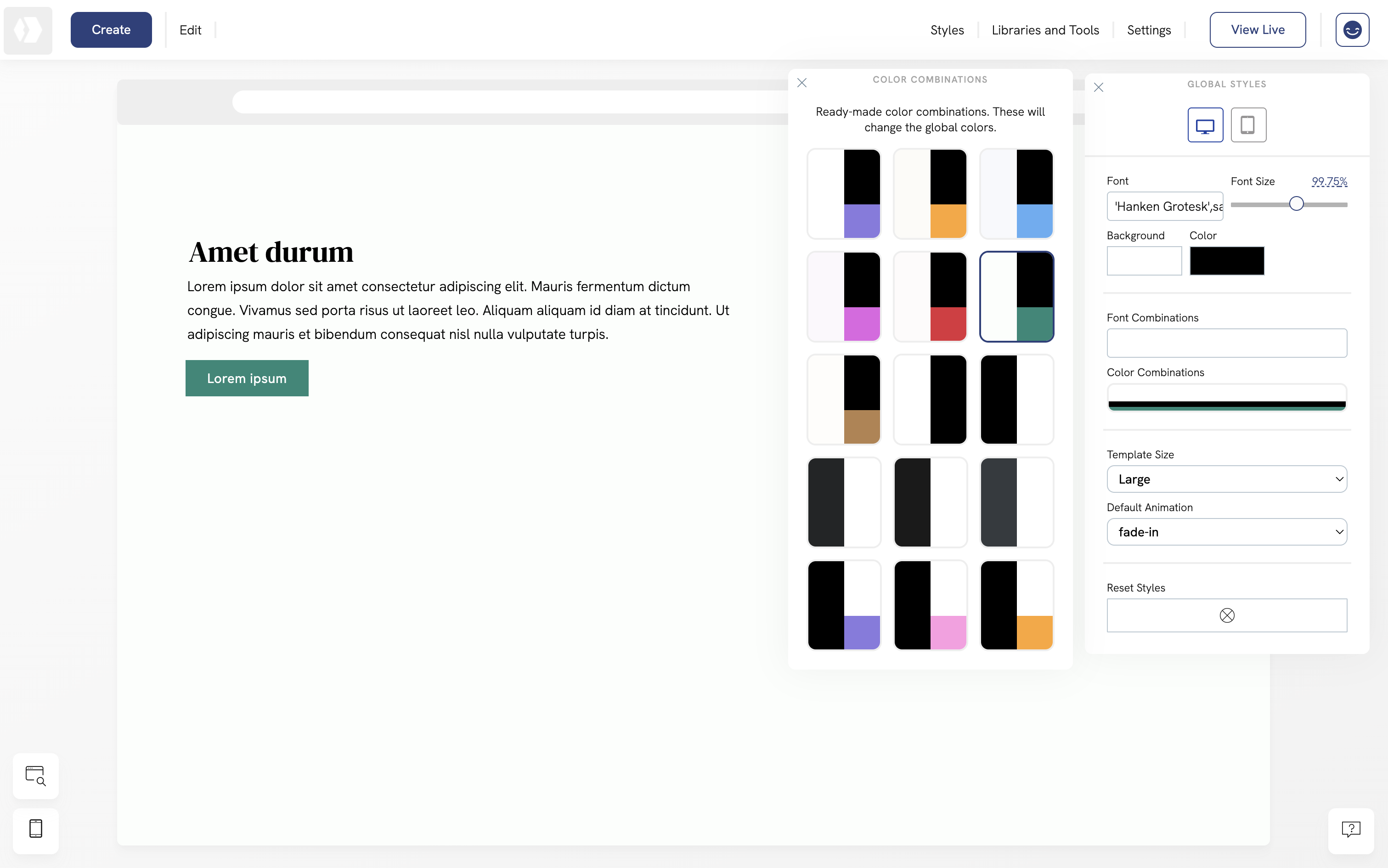Open the Color Combinations selector
Viewport: 1388px width, 868px height.
coord(1227,398)
